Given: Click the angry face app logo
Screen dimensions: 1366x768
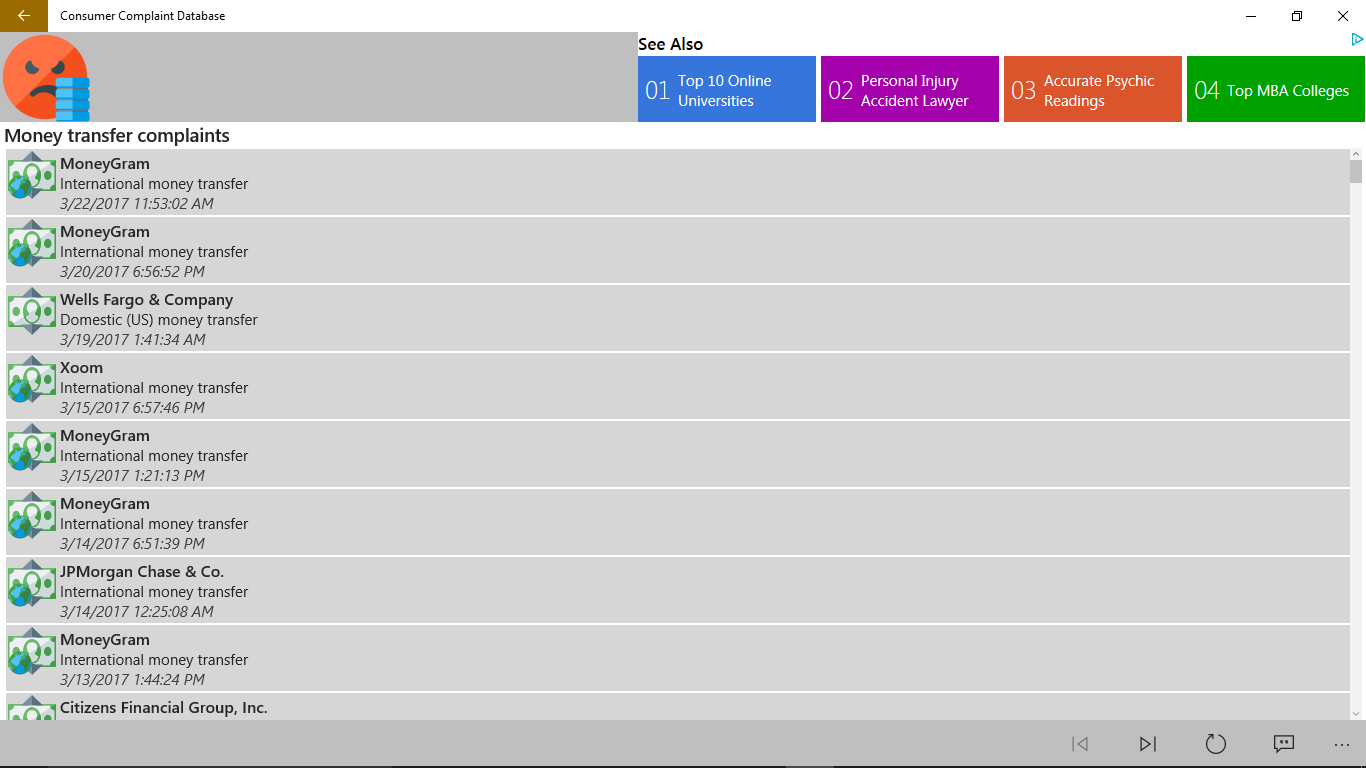Looking at the screenshot, I should [46, 78].
